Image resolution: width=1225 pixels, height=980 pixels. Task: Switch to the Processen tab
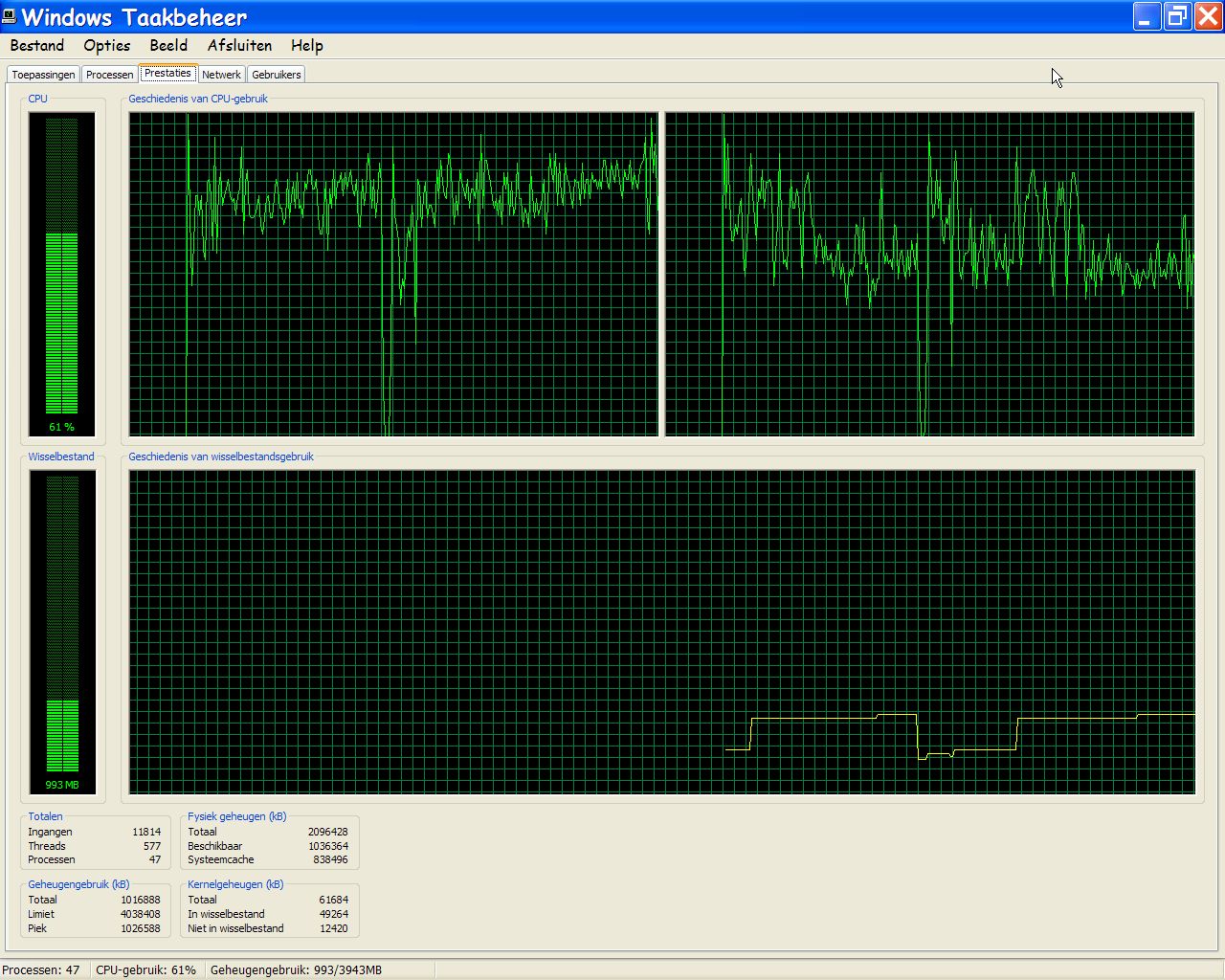pyautogui.click(x=110, y=75)
